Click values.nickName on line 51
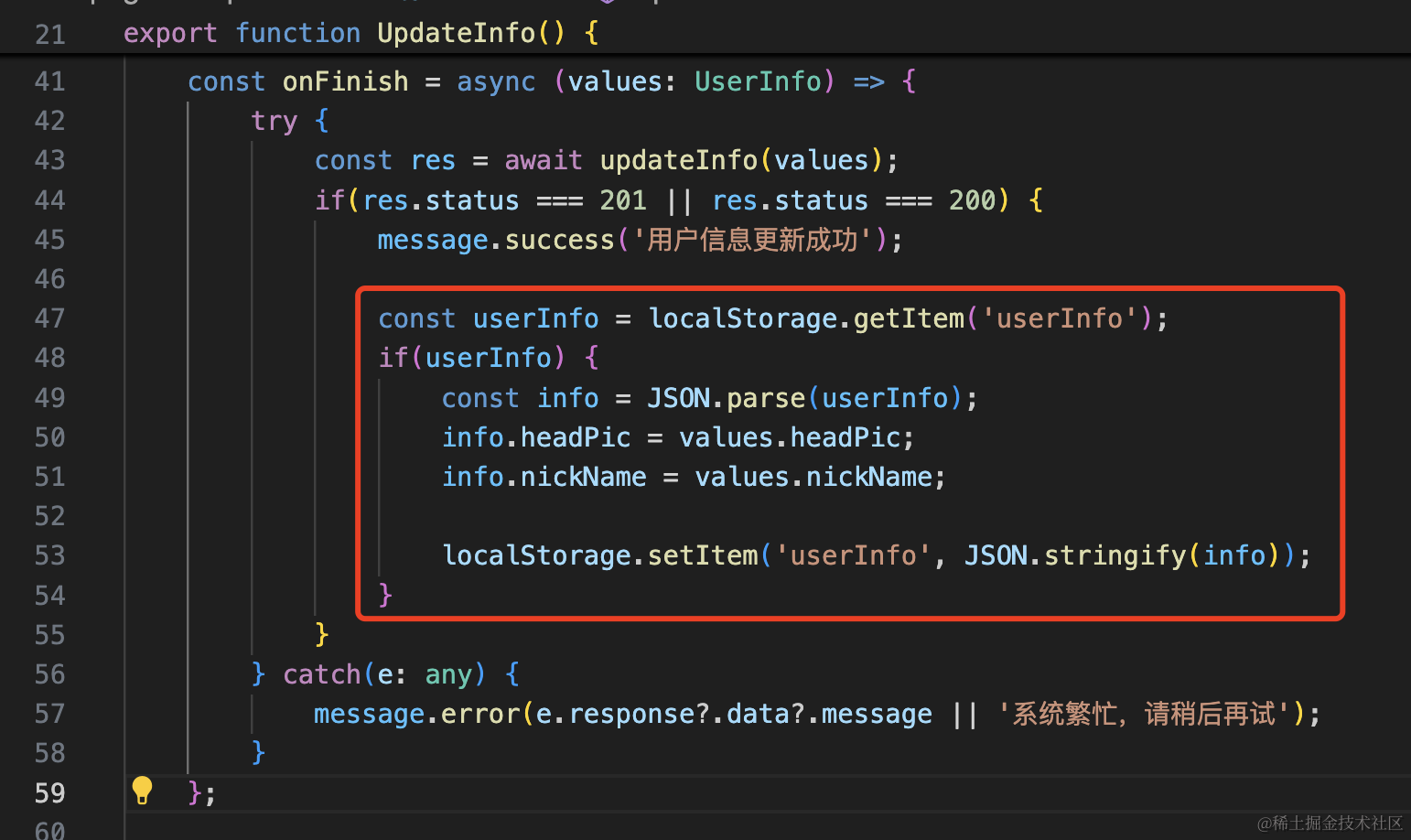Image resolution: width=1411 pixels, height=840 pixels. pyautogui.click(x=819, y=477)
